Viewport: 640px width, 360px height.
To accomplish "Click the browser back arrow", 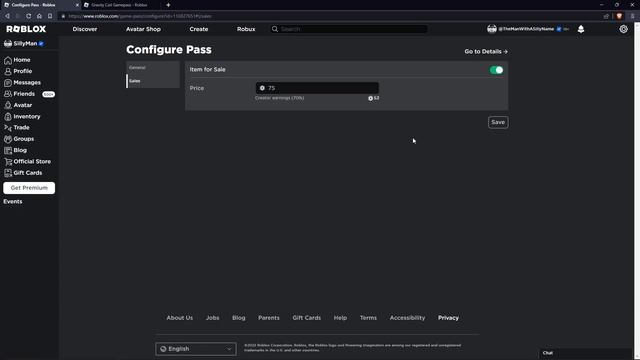I will tap(7, 16).
